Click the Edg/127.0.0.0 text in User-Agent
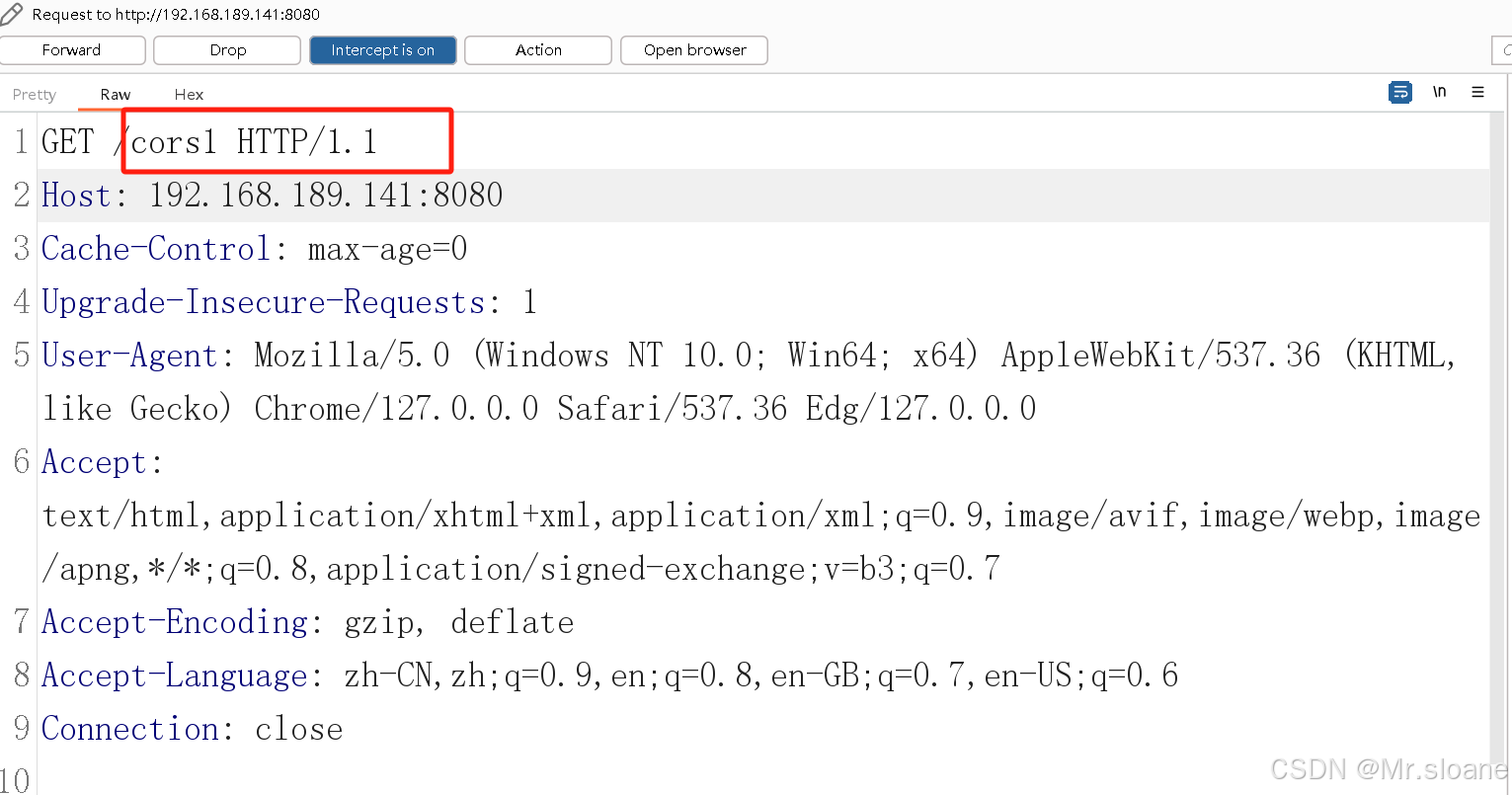The width and height of the screenshot is (1512, 795). point(920,409)
